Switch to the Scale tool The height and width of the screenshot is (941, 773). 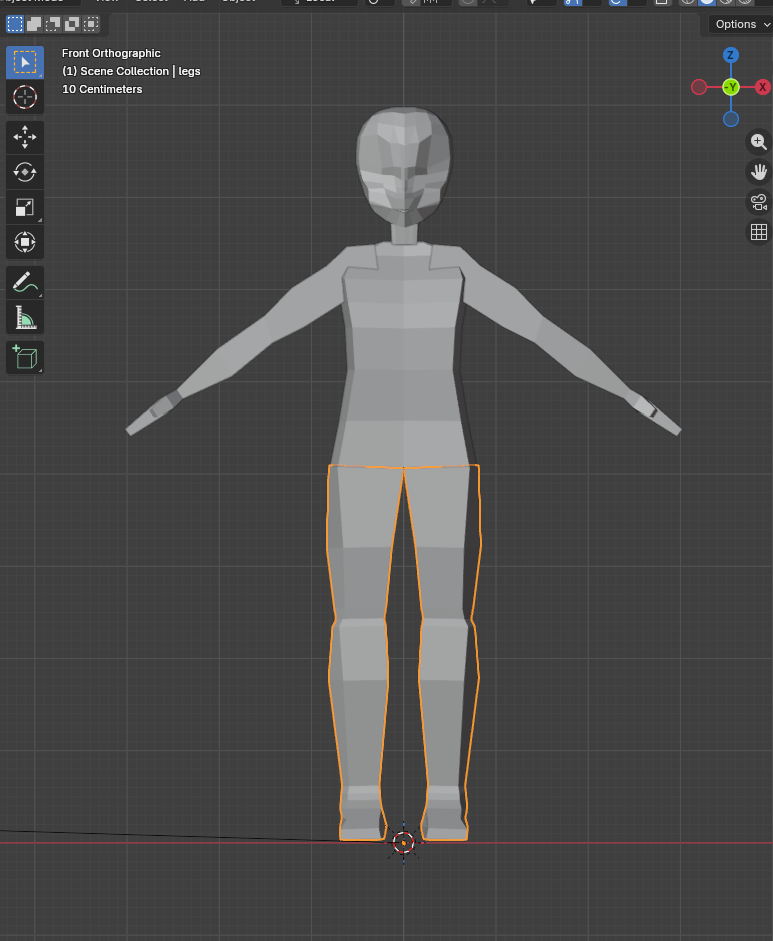25,207
